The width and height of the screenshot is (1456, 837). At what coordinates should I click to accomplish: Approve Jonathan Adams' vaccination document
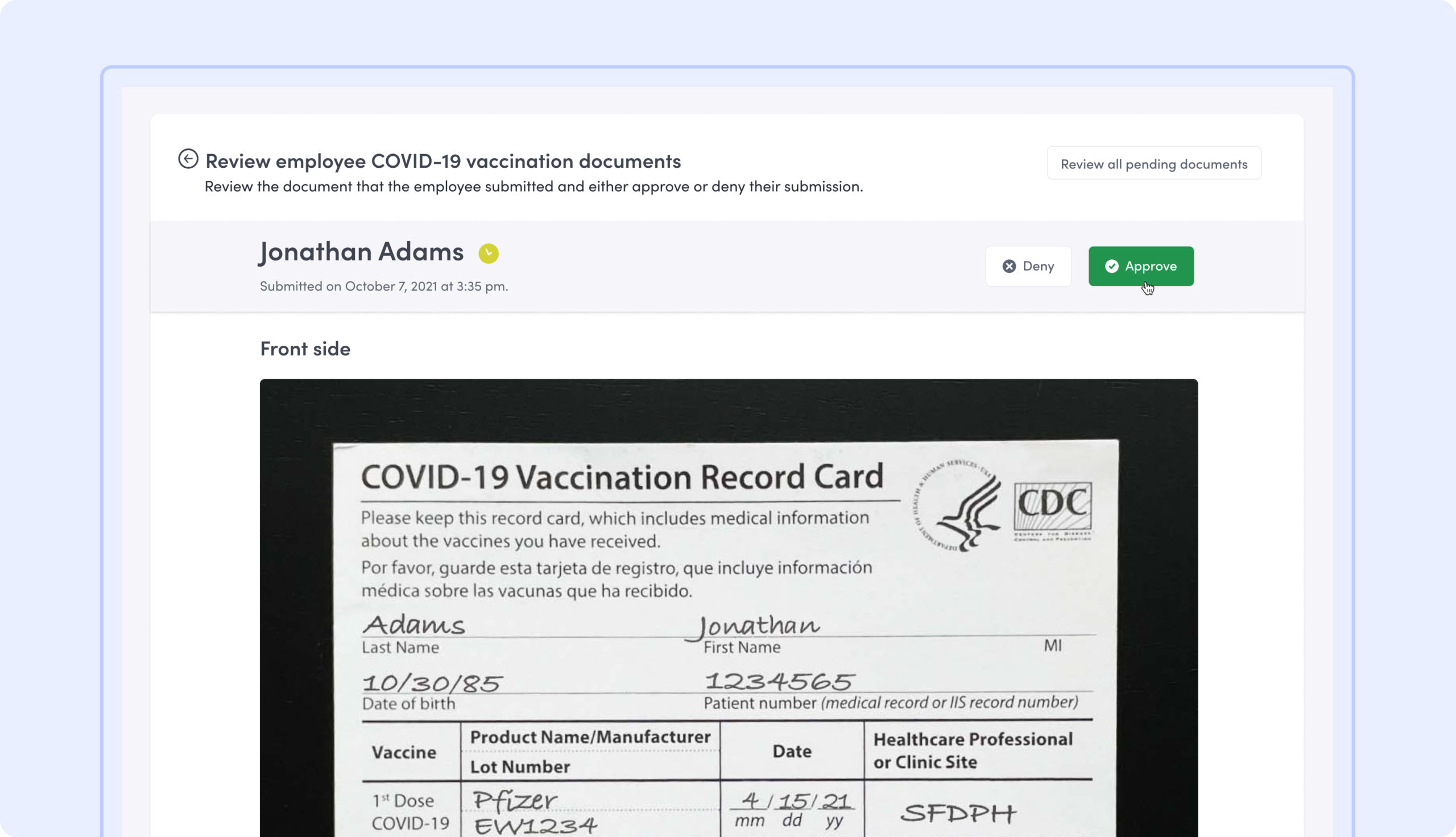click(x=1140, y=266)
